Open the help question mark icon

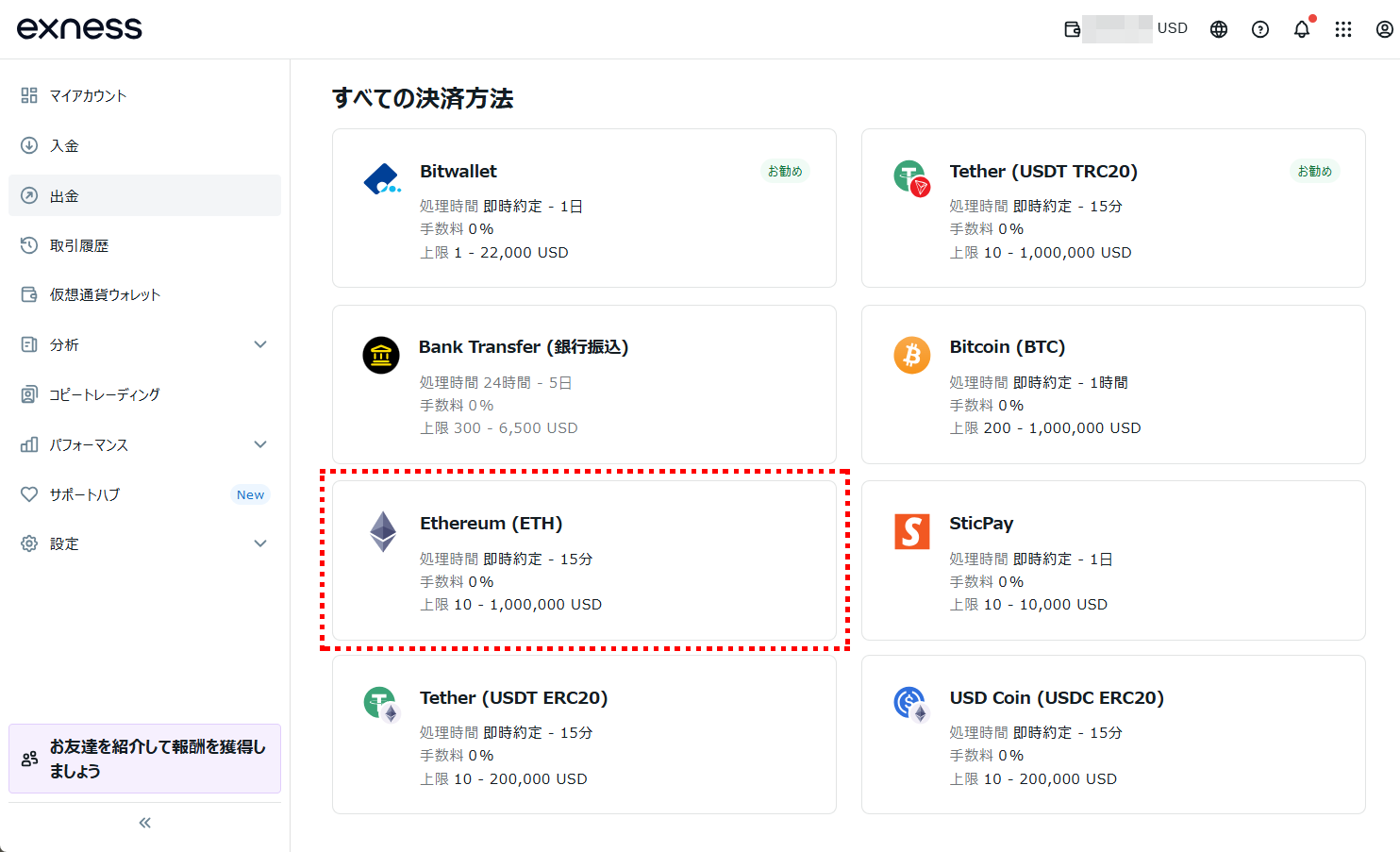1260,29
